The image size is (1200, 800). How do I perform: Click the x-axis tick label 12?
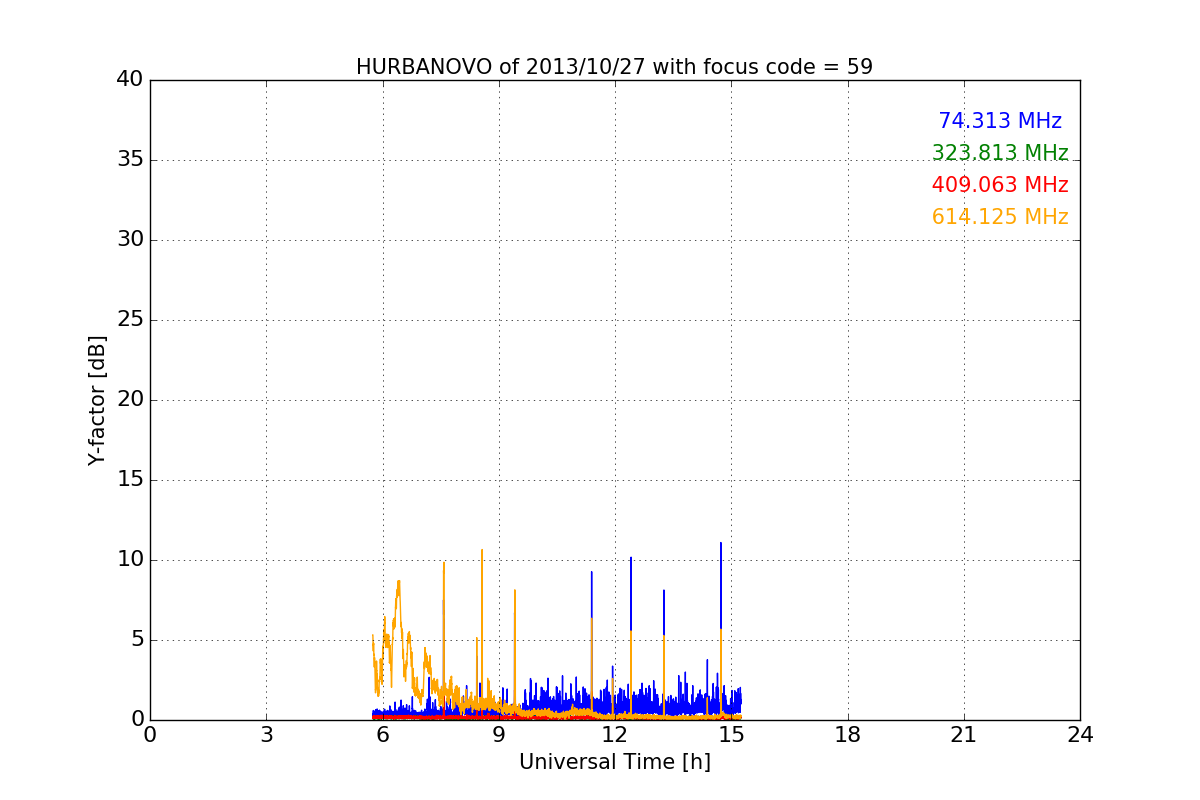pos(615,735)
